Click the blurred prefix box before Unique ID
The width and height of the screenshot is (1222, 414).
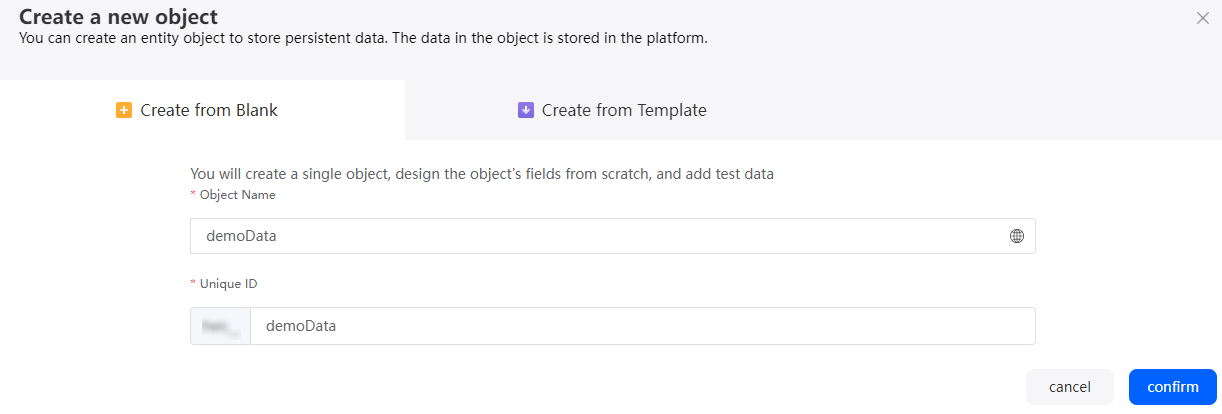(x=220, y=326)
